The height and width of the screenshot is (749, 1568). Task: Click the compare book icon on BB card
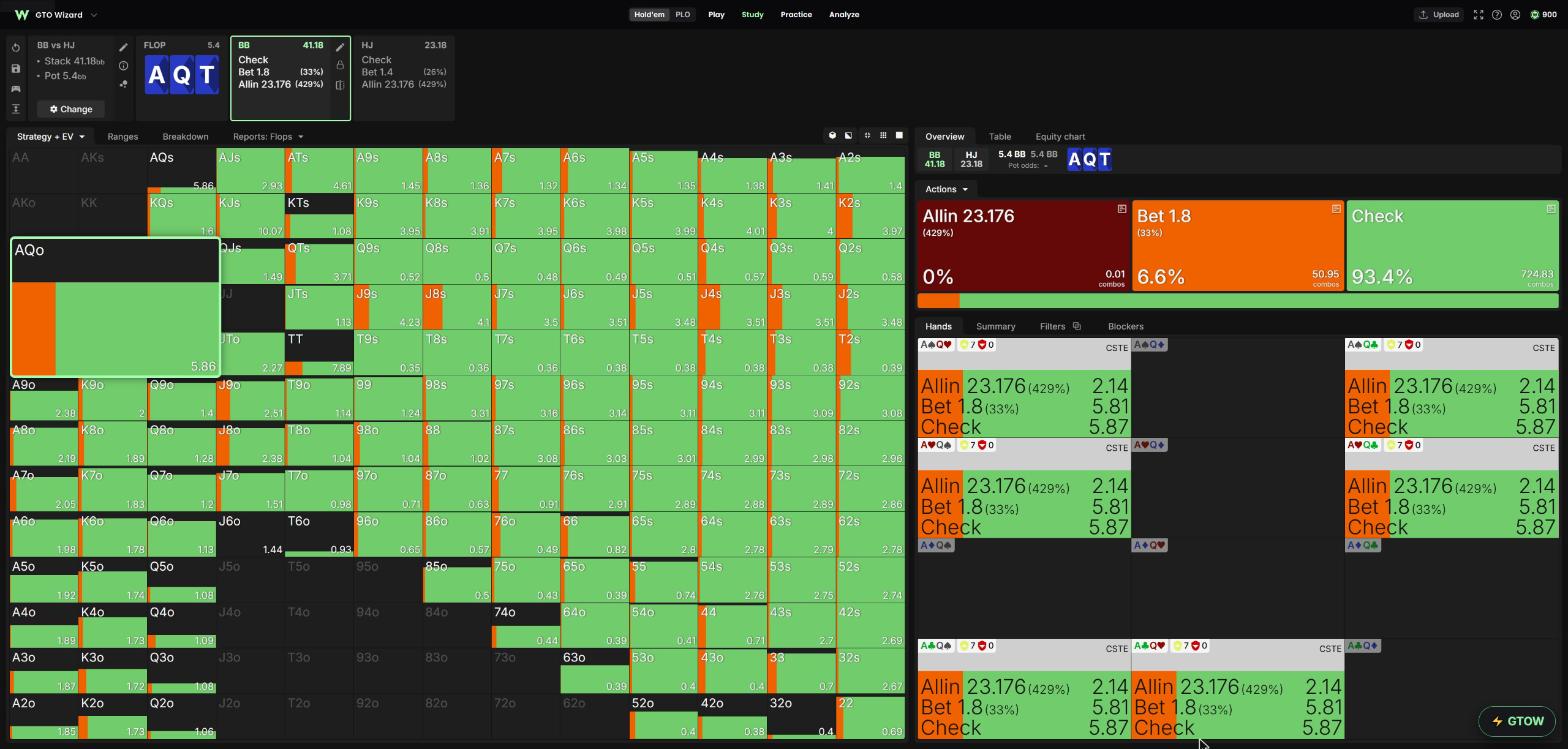(x=340, y=85)
